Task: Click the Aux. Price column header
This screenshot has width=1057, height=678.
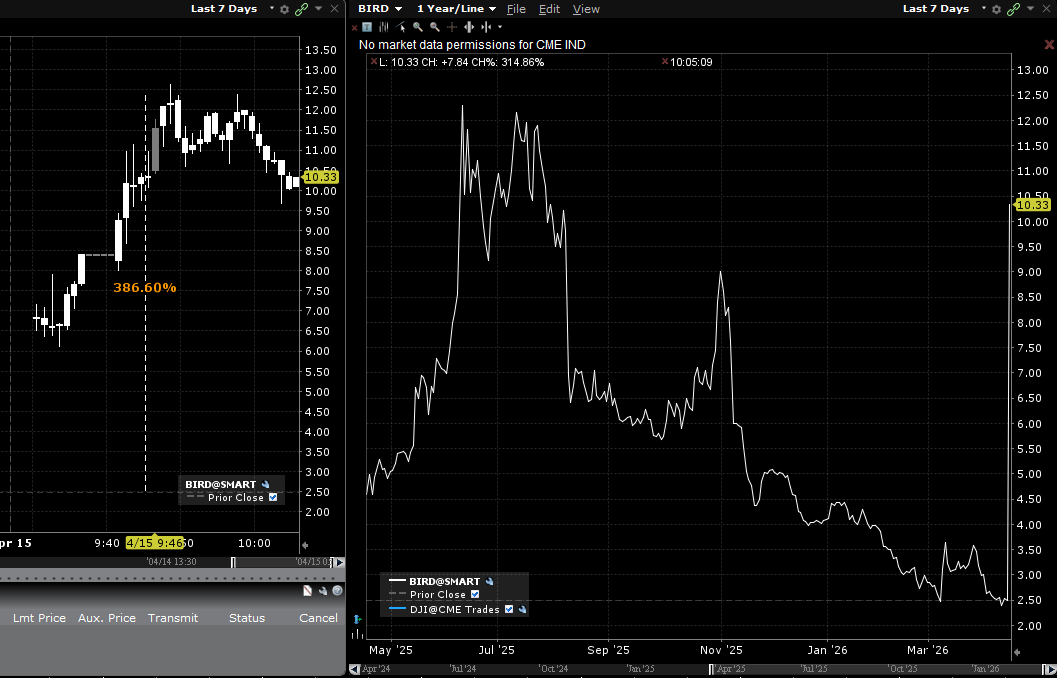Action: (107, 618)
